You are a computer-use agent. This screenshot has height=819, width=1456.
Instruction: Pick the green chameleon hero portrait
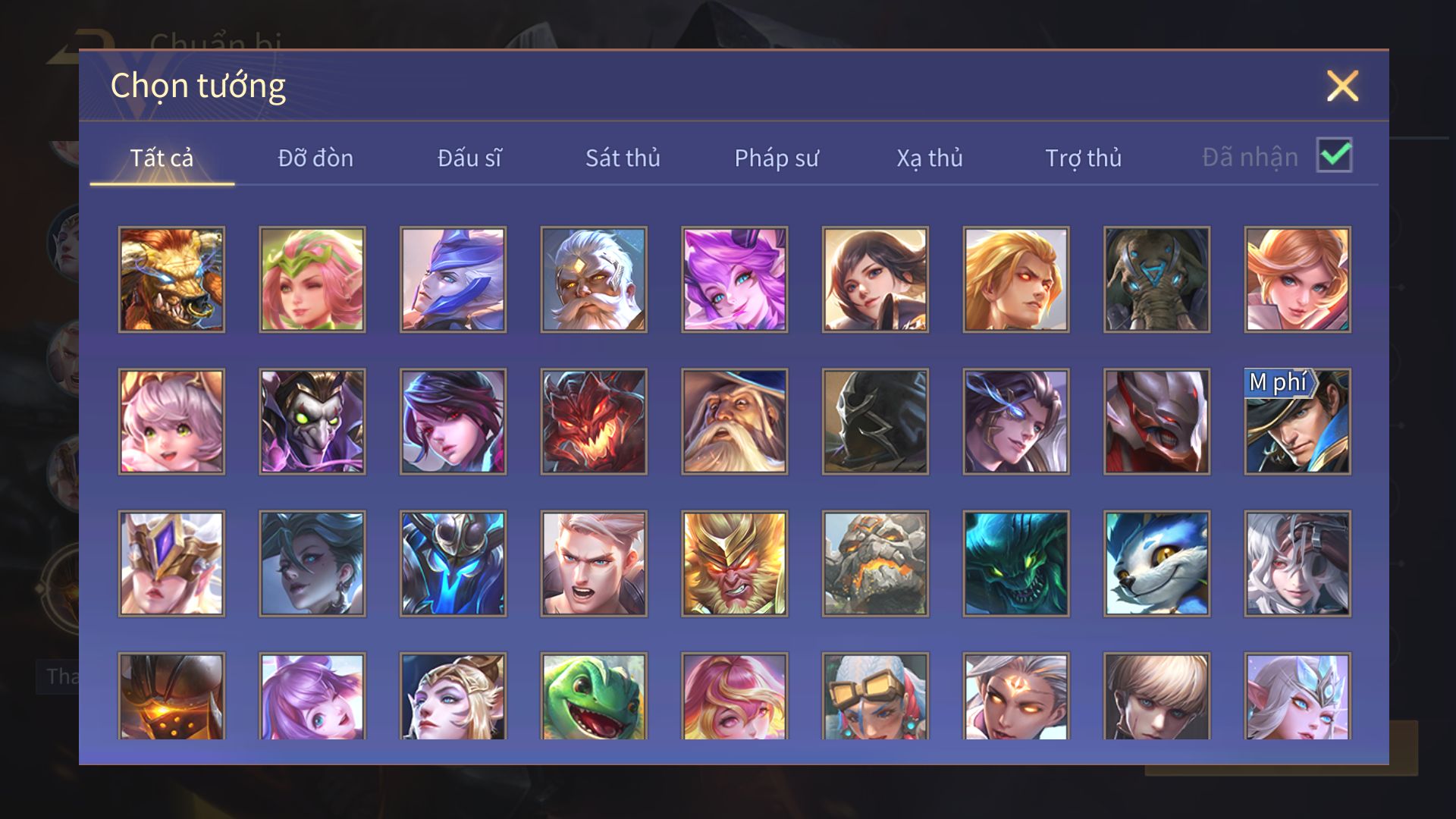pyautogui.click(x=594, y=695)
